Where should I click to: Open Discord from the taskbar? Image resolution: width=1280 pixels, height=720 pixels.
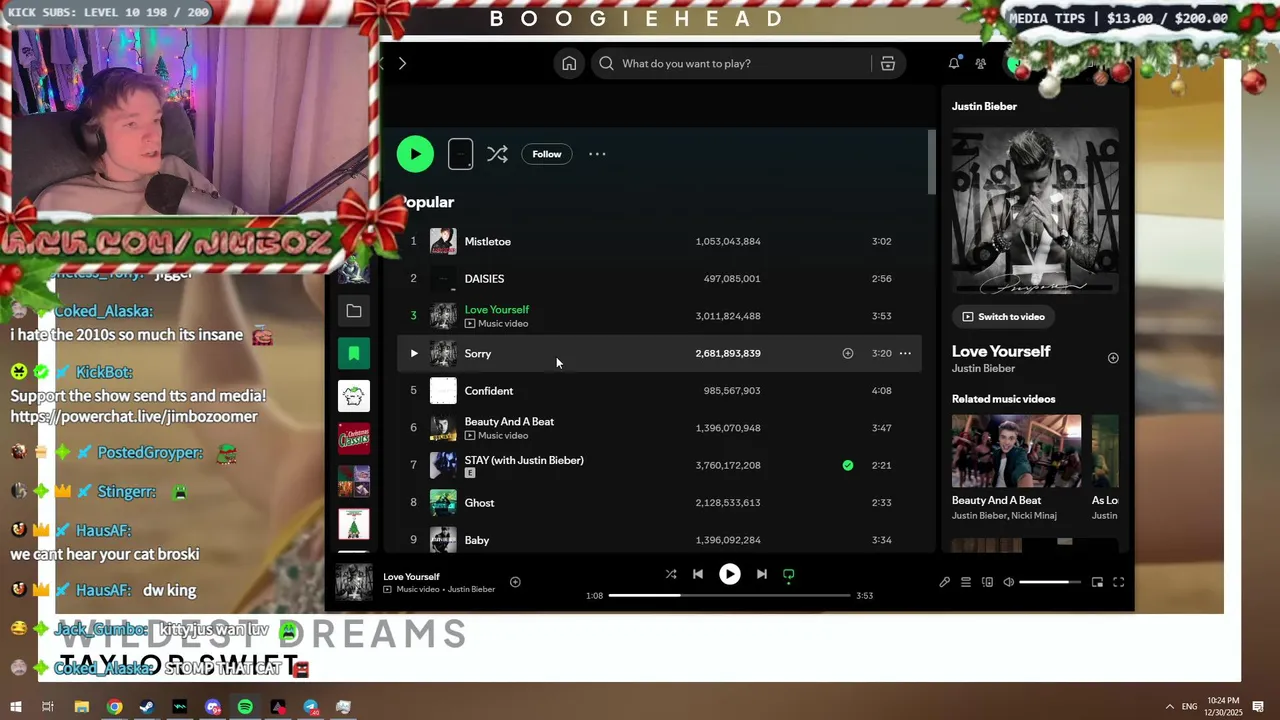point(213,707)
